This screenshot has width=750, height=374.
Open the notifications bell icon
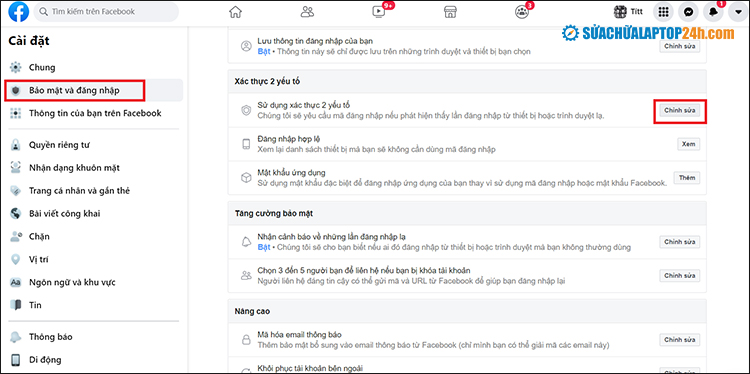[x=713, y=12]
